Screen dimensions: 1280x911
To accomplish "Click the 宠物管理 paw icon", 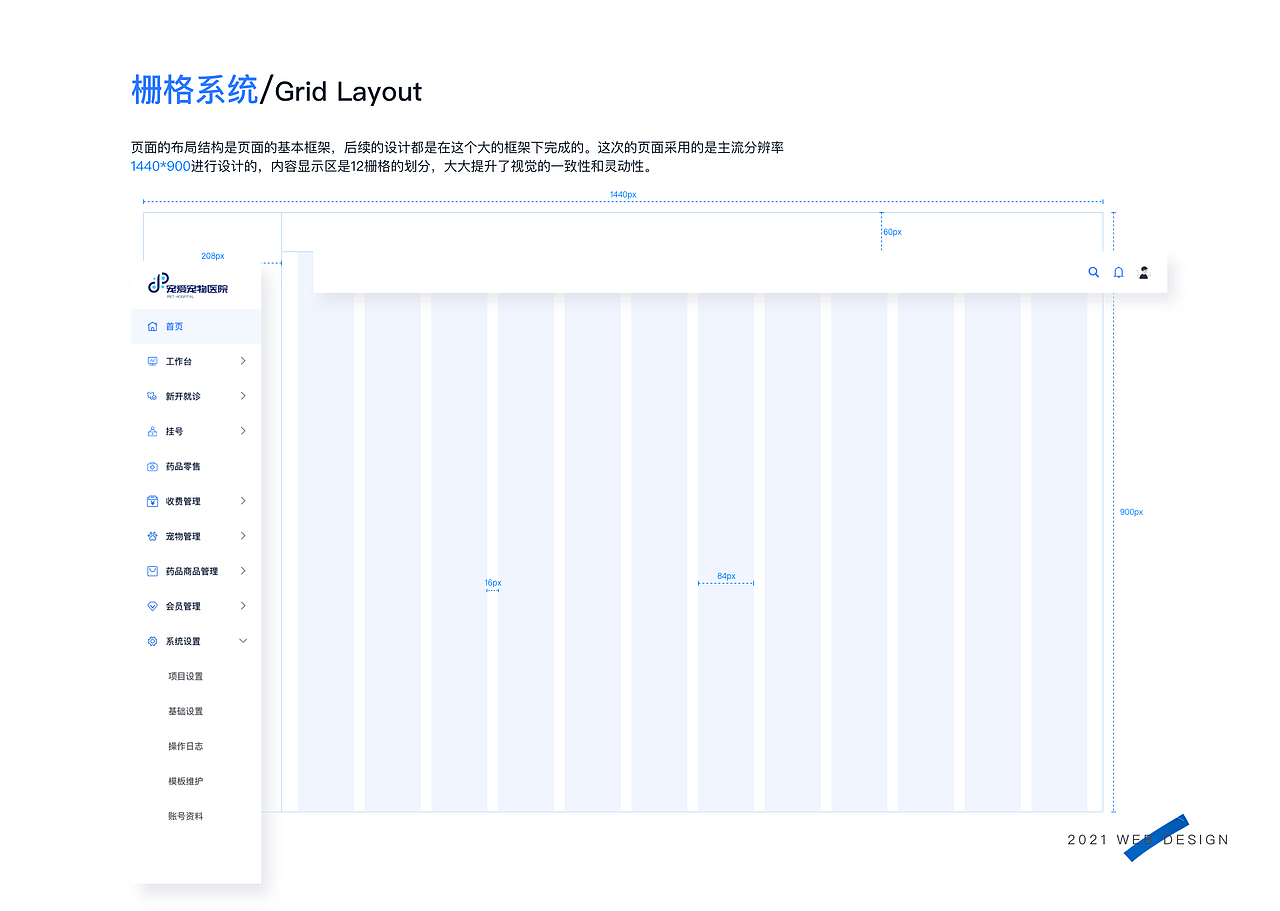I will pyautogui.click(x=153, y=535).
